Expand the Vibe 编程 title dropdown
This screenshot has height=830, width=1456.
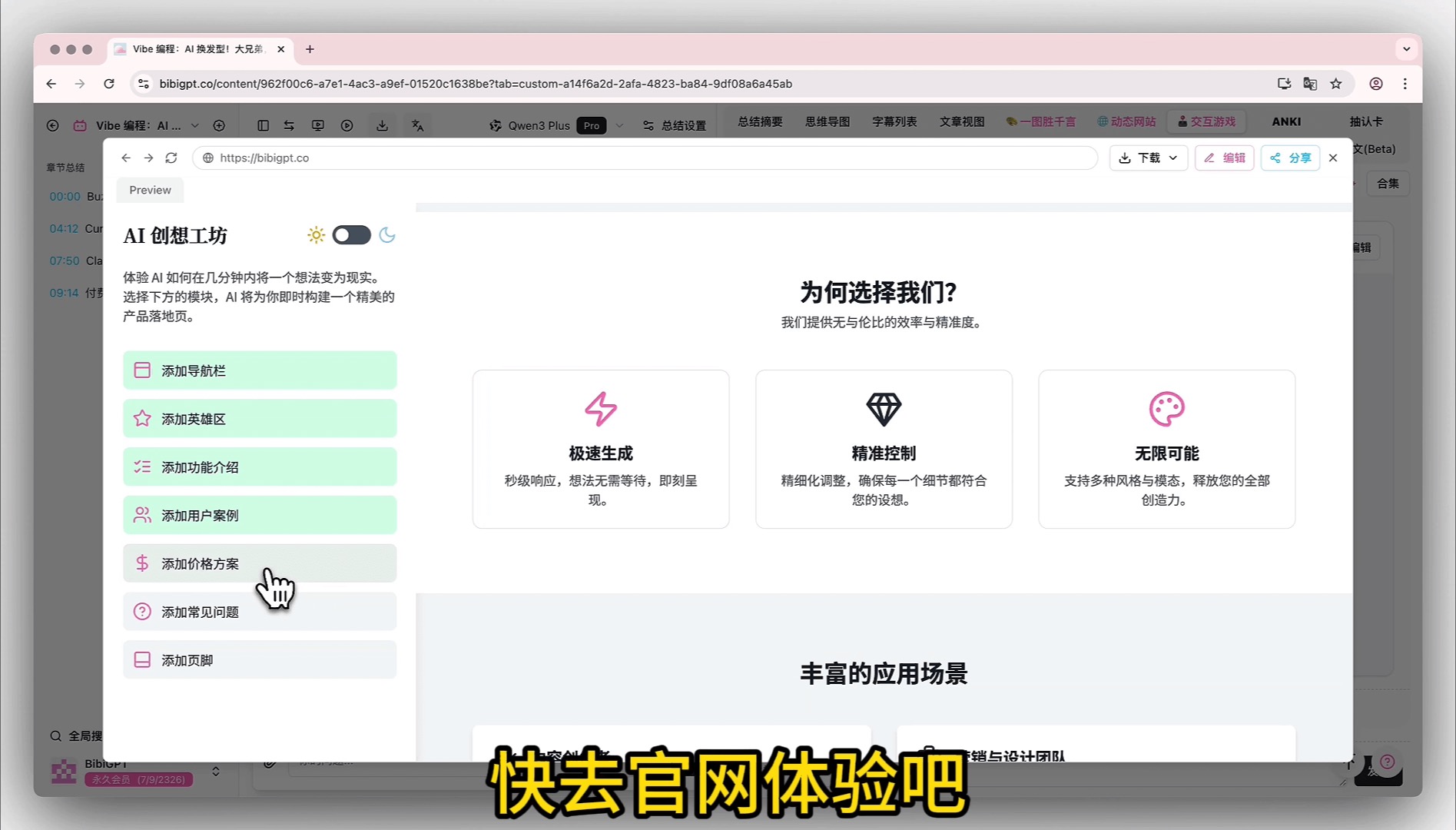(x=194, y=125)
